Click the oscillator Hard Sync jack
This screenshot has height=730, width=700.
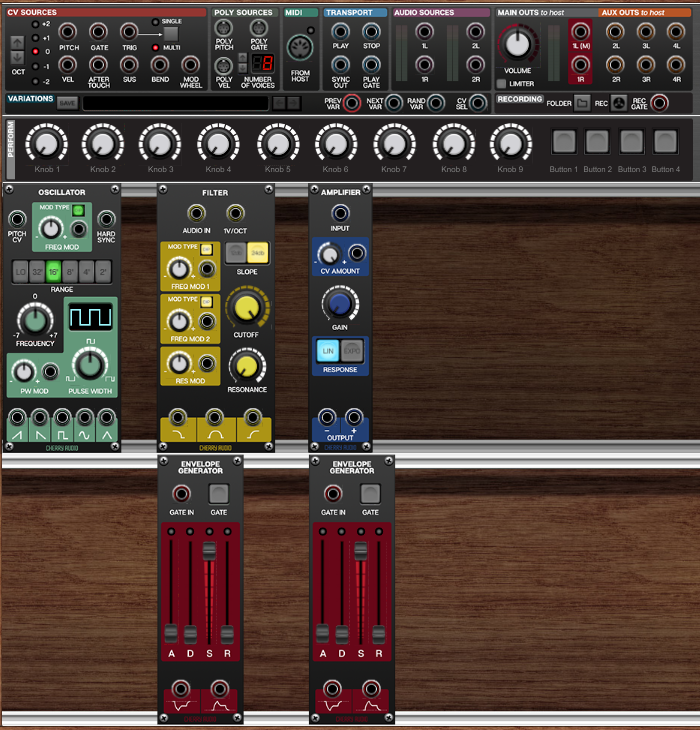coord(105,219)
